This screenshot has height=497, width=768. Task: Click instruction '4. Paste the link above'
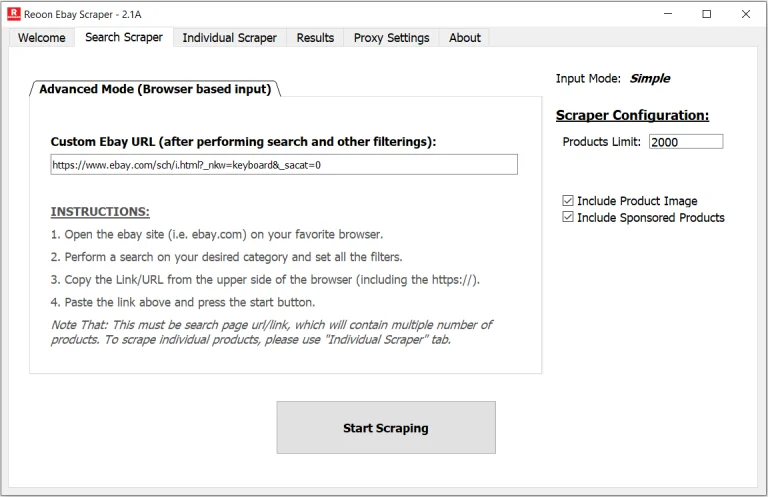pos(183,302)
